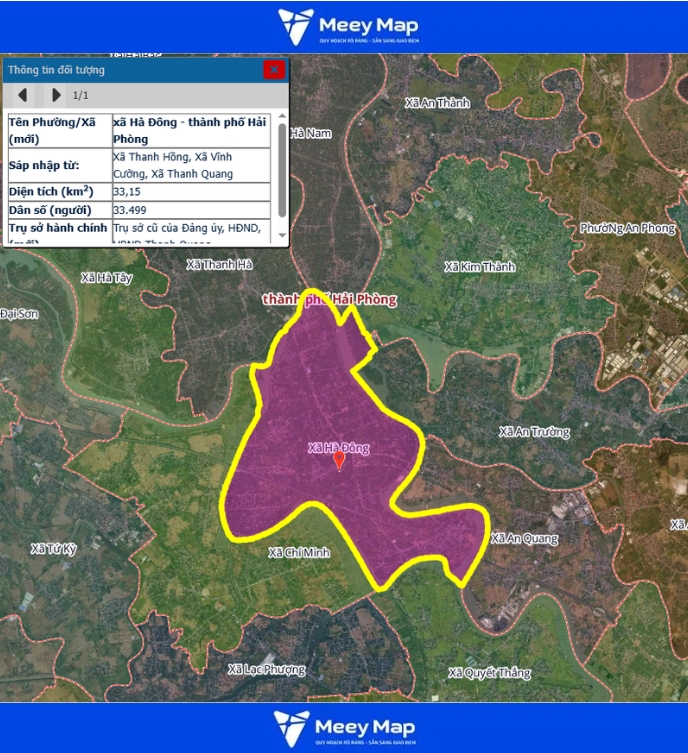Click the Meey Map logo in bottom banner

pos(344,728)
